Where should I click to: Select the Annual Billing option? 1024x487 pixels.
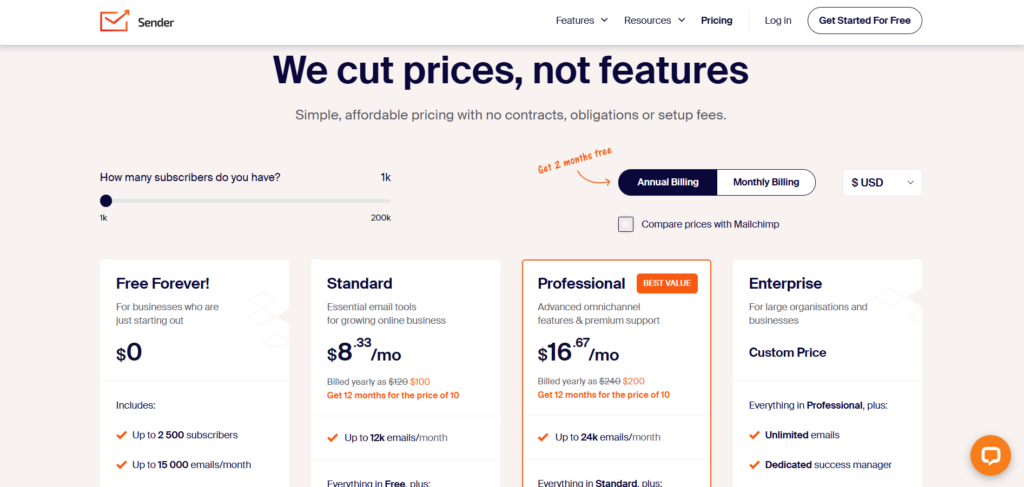point(667,182)
